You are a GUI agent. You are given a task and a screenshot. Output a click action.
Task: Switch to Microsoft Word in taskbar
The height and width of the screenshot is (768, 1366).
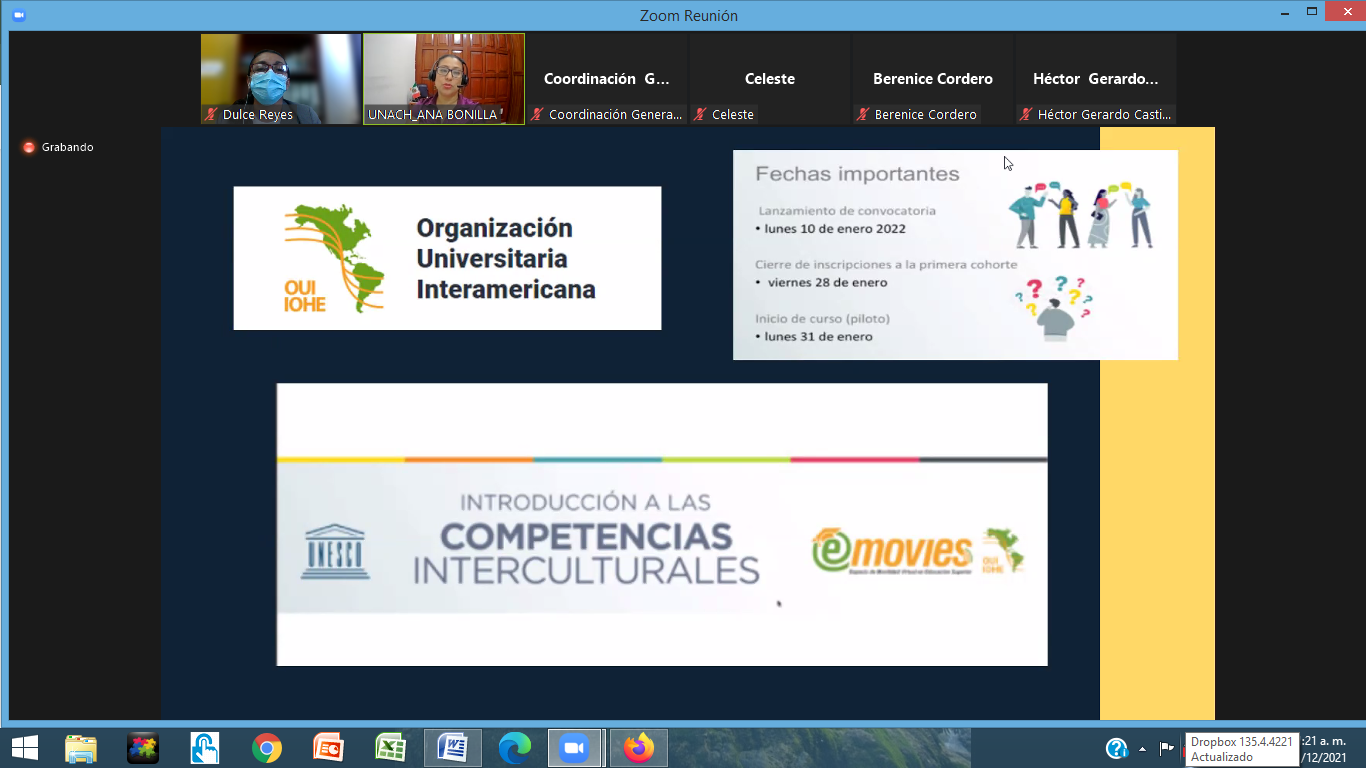coord(452,748)
